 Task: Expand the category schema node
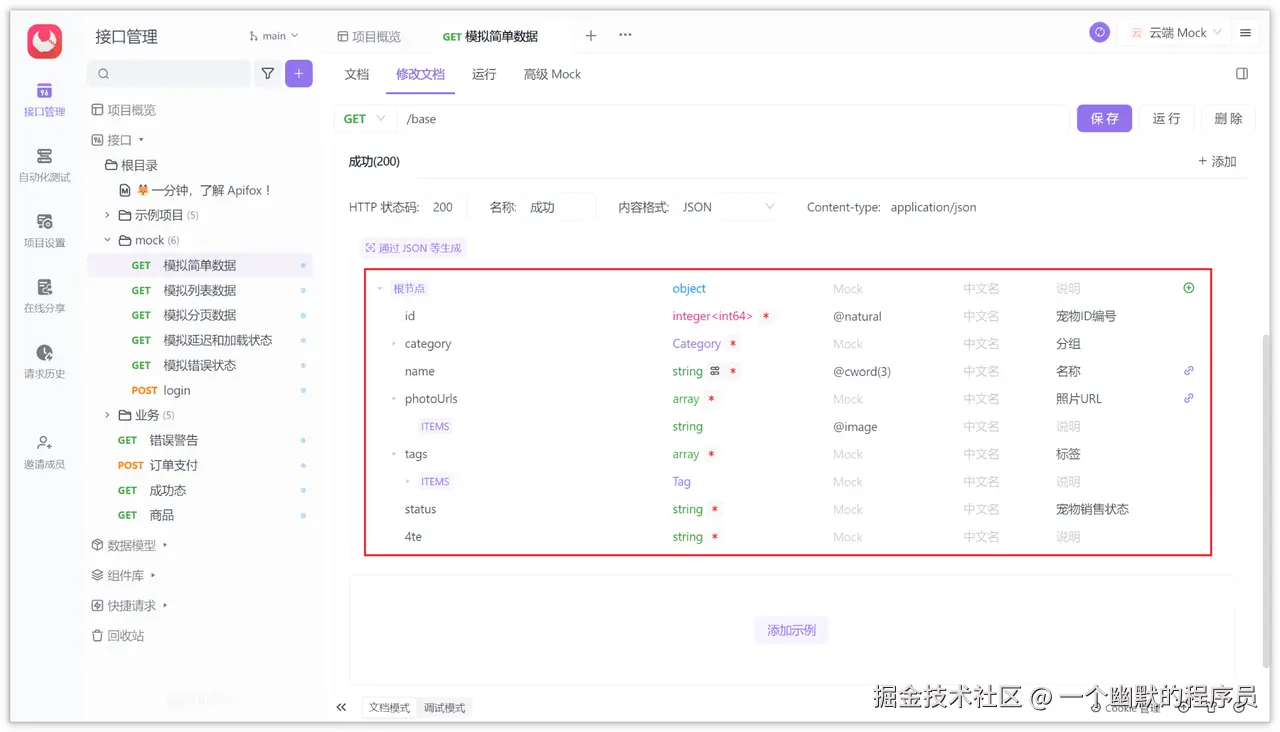[x=394, y=344]
